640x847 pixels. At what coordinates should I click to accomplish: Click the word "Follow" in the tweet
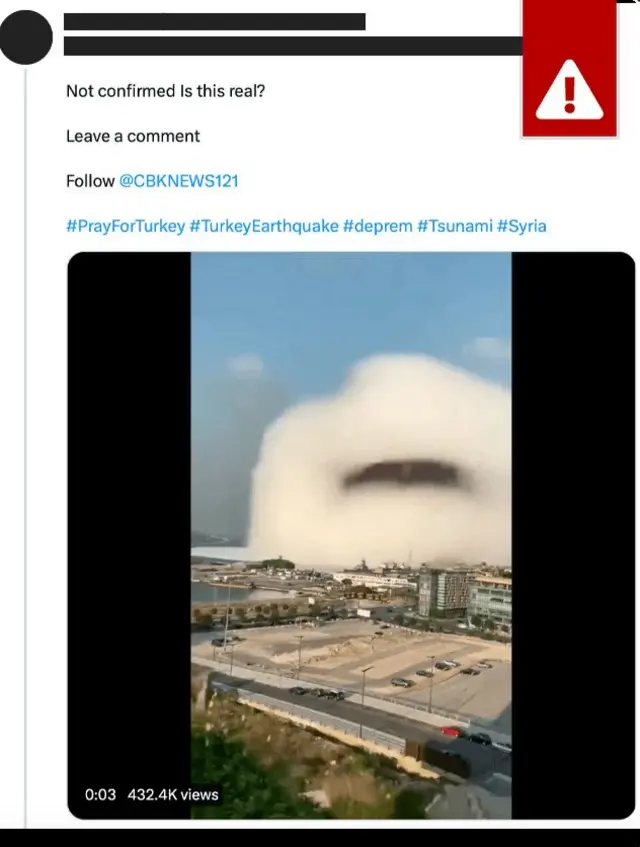90,181
